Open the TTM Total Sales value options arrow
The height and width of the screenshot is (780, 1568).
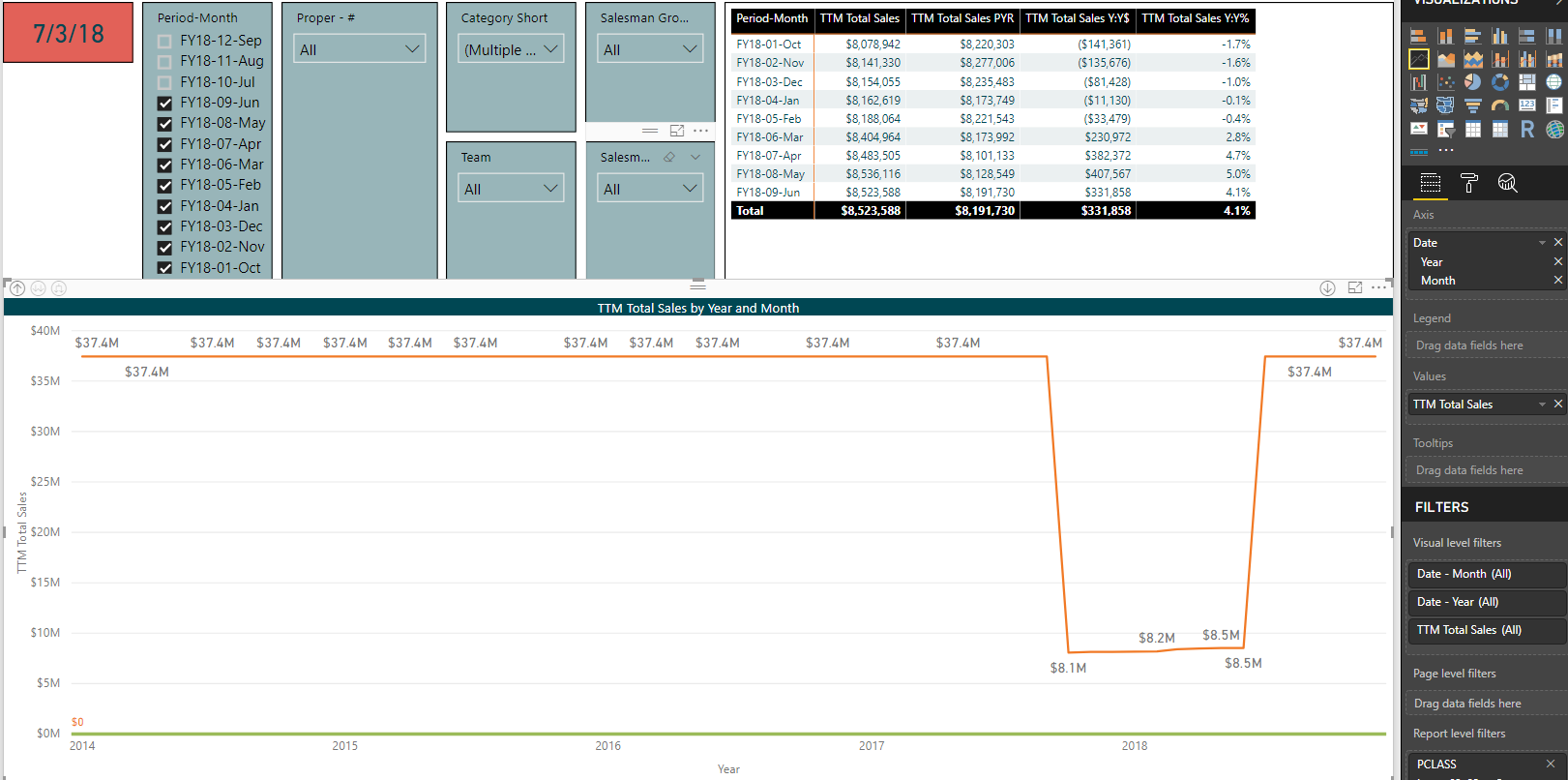click(x=1542, y=405)
